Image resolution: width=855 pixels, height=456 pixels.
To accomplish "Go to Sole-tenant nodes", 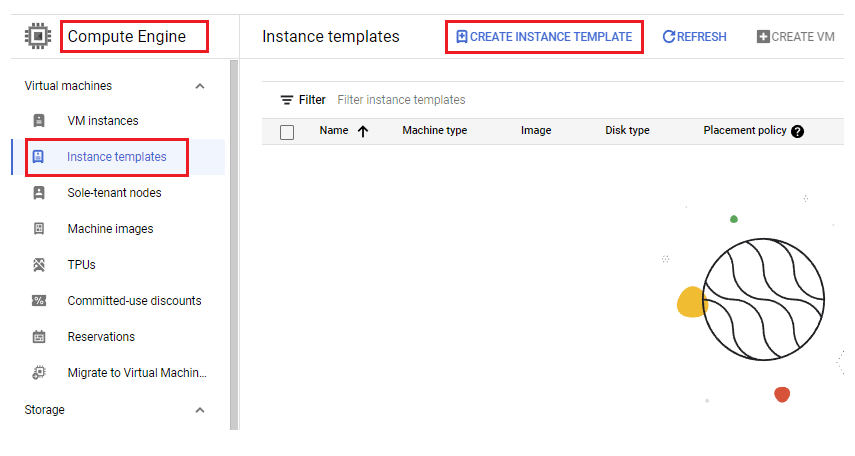I will 115,193.
